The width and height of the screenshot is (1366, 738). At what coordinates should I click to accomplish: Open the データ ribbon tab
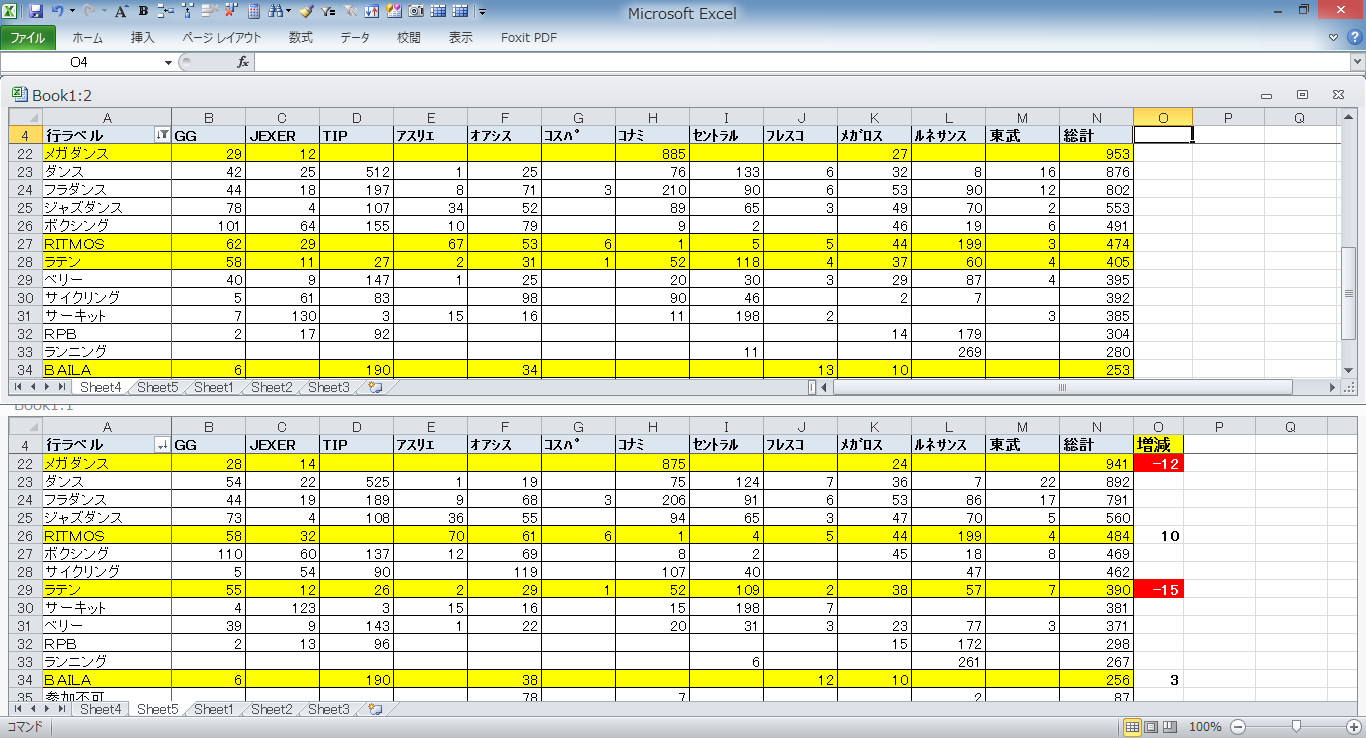click(355, 38)
